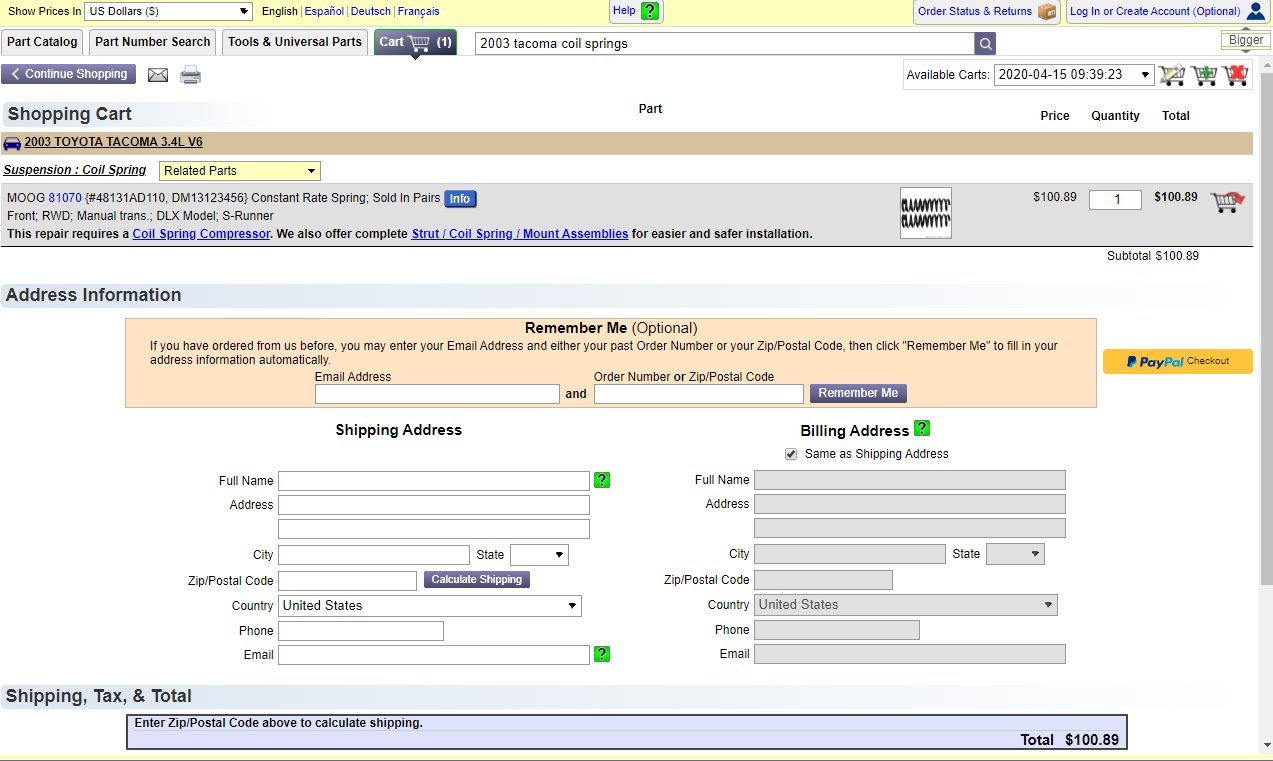Click the help icon beside shipping Email field
This screenshot has width=1273, height=761.
click(x=602, y=654)
